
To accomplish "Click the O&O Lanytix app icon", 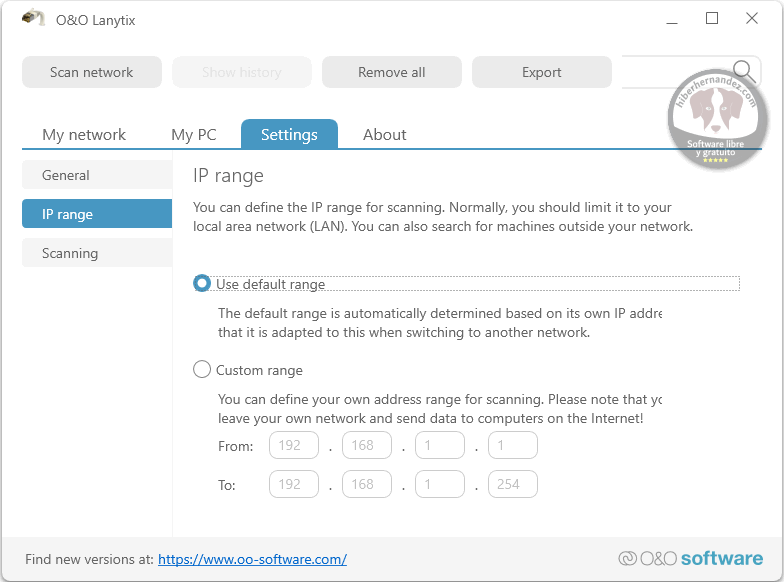I will coord(34,18).
